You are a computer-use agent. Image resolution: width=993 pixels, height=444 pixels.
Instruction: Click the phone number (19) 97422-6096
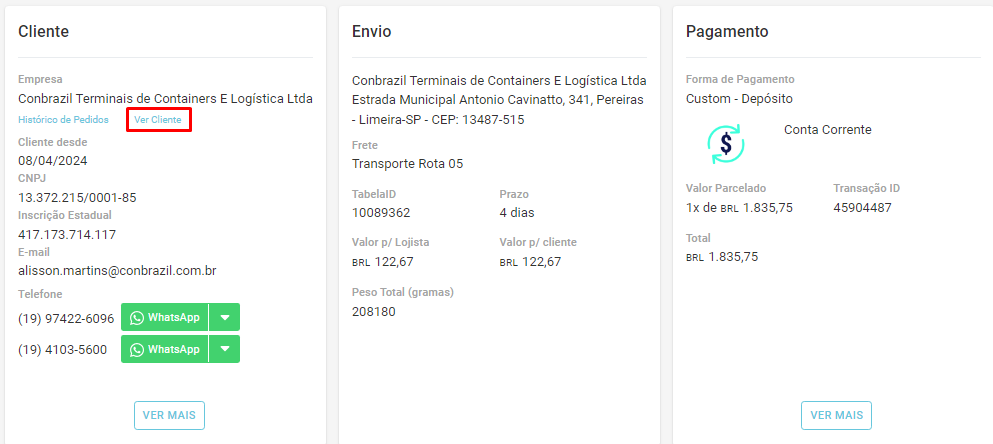[66, 318]
